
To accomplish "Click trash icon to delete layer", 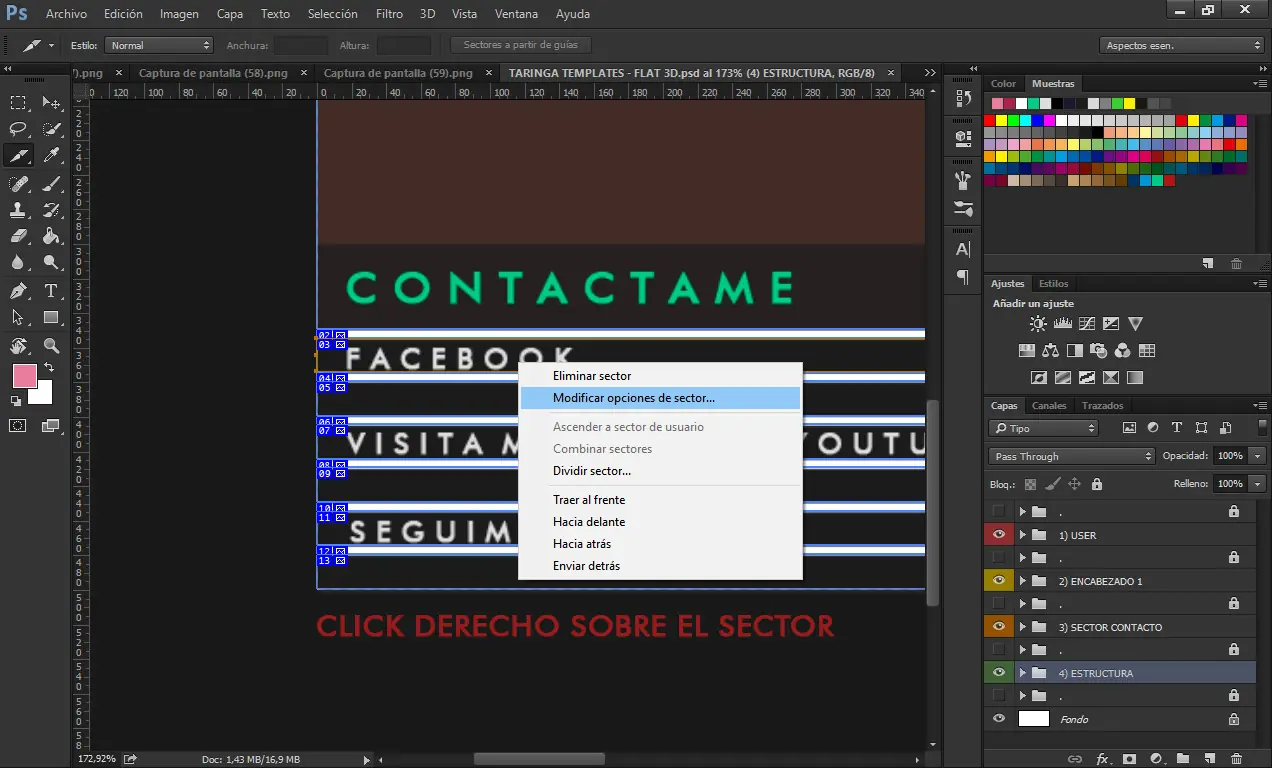I will (x=1236, y=759).
